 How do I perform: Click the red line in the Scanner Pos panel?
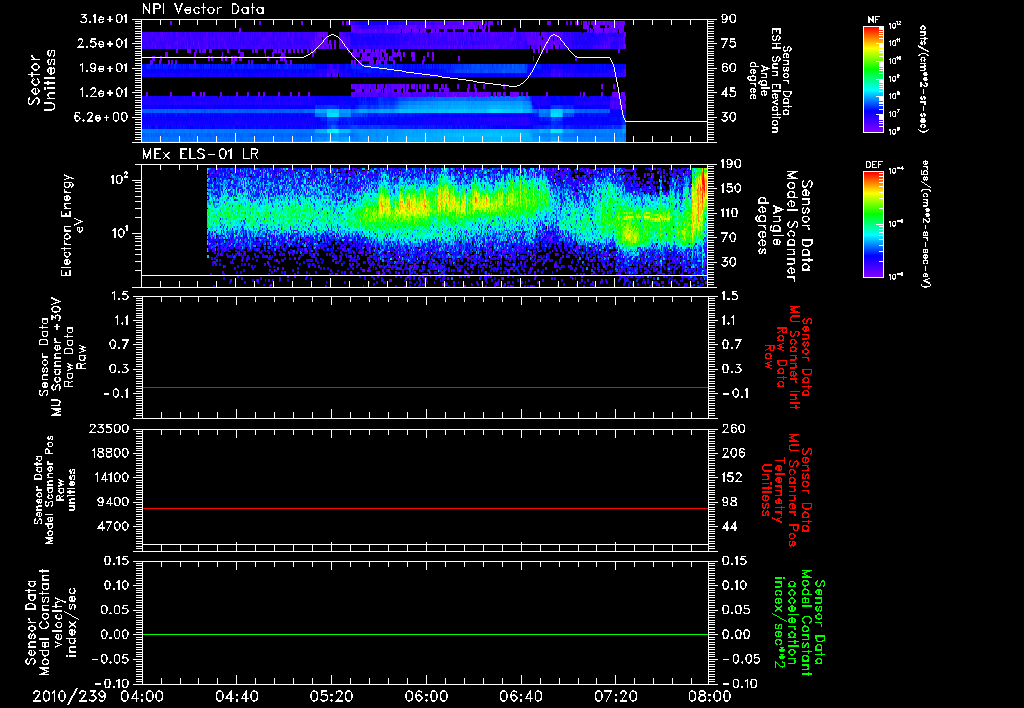[425, 508]
